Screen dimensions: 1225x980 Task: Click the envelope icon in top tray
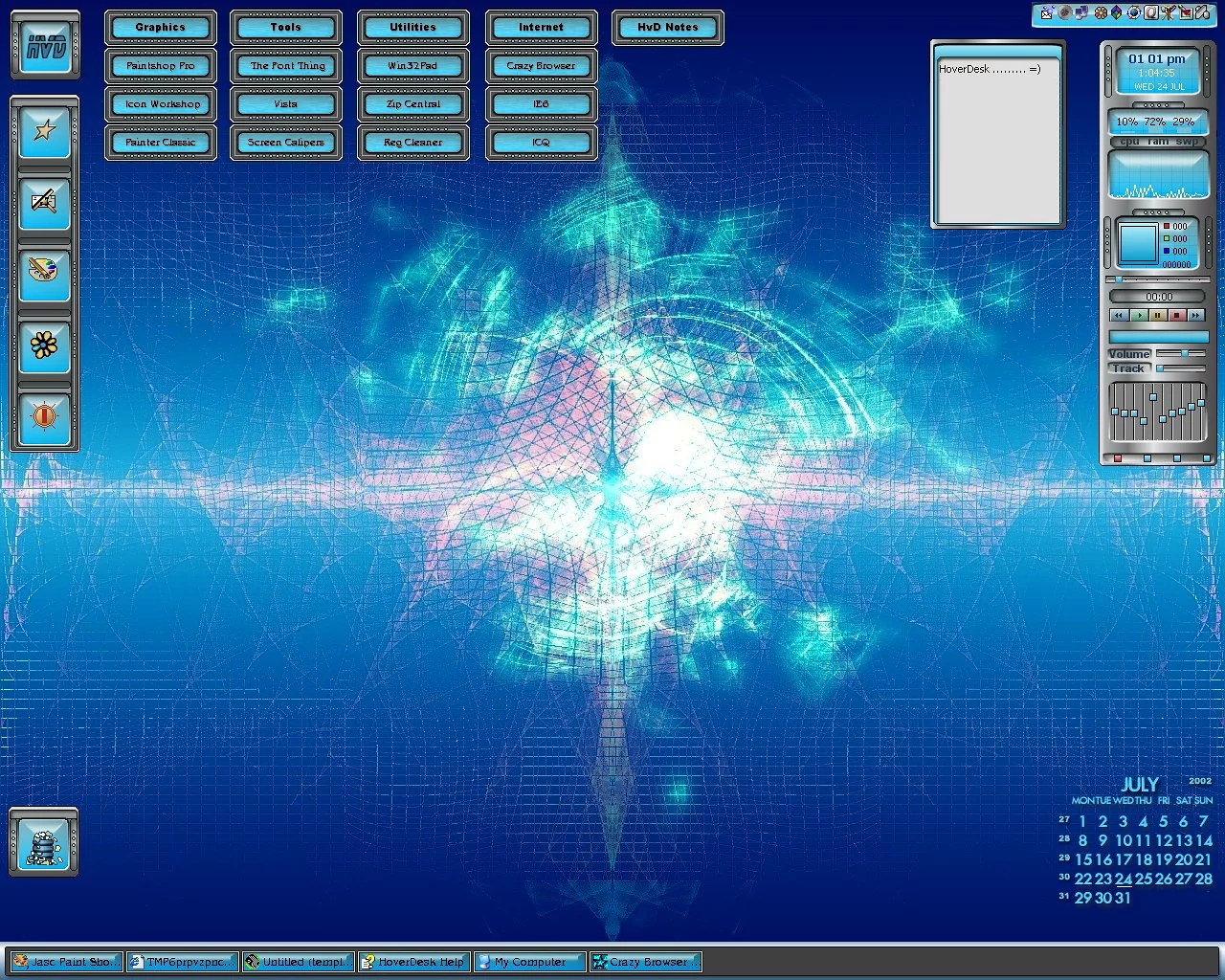pyautogui.click(x=1047, y=13)
